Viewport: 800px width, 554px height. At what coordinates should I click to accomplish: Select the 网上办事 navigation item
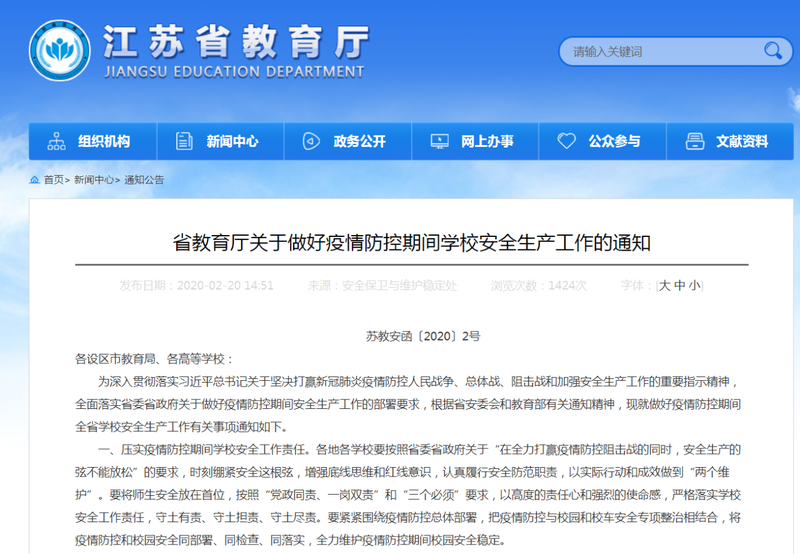488,141
